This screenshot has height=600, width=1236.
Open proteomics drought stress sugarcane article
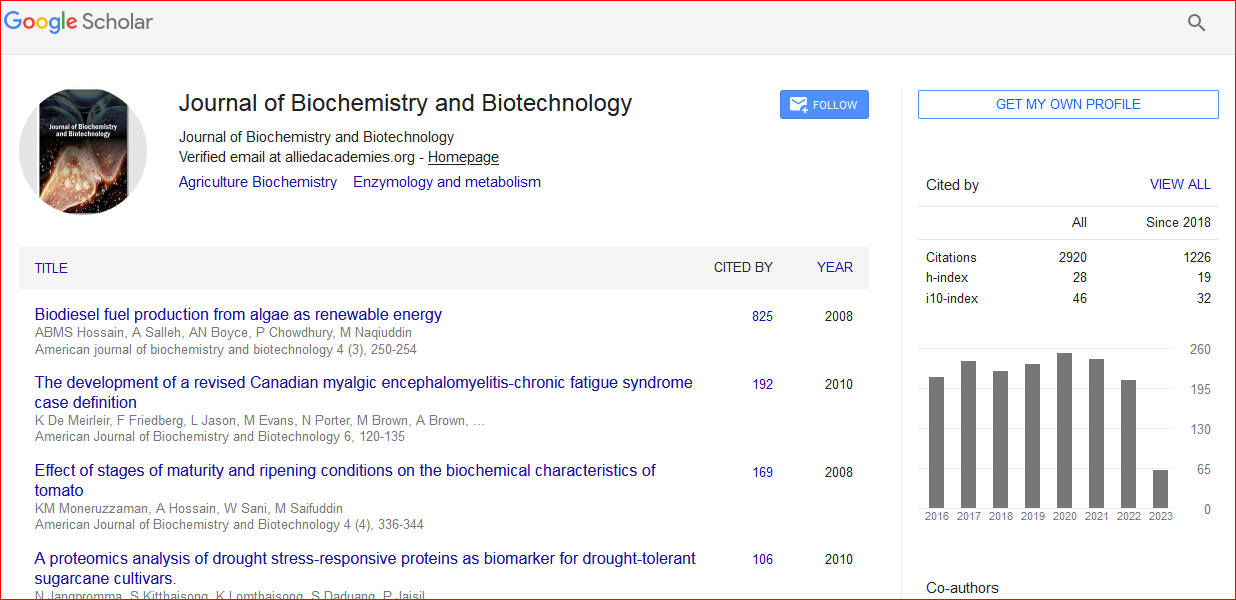coord(365,558)
